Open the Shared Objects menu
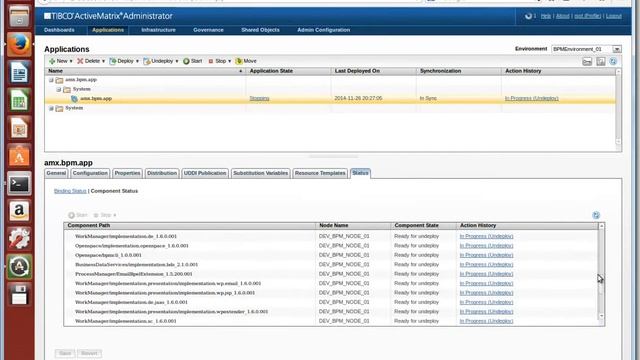This screenshot has height=360, width=640. [260, 30]
